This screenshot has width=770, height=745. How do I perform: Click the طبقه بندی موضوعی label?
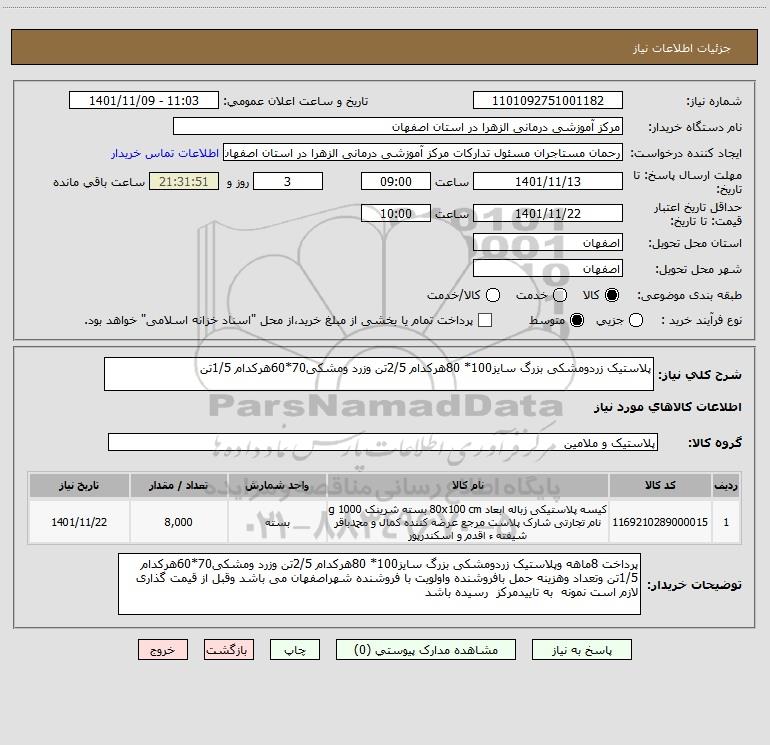(689, 295)
